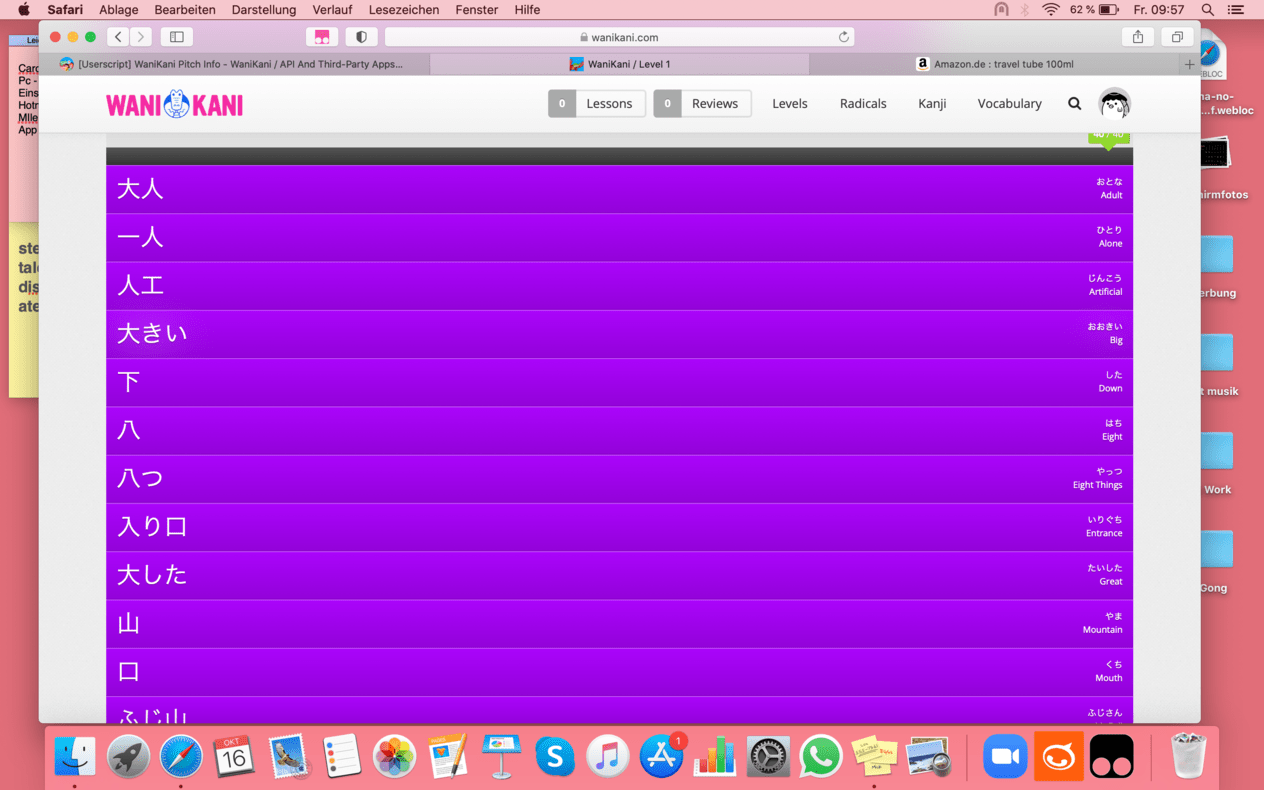1264x790 pixels.
Task: Open Keynote from the Dock
Action: click(x=501, y=757)
